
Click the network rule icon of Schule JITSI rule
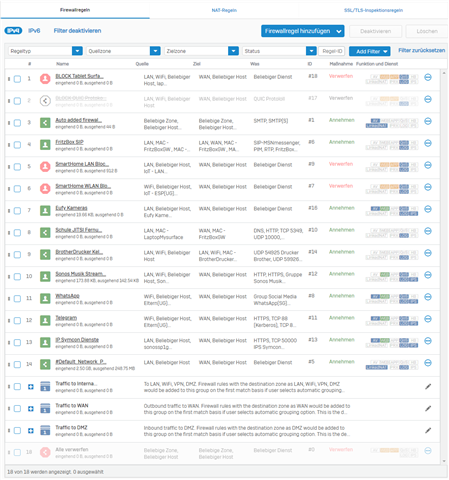[x=45, y=232]
